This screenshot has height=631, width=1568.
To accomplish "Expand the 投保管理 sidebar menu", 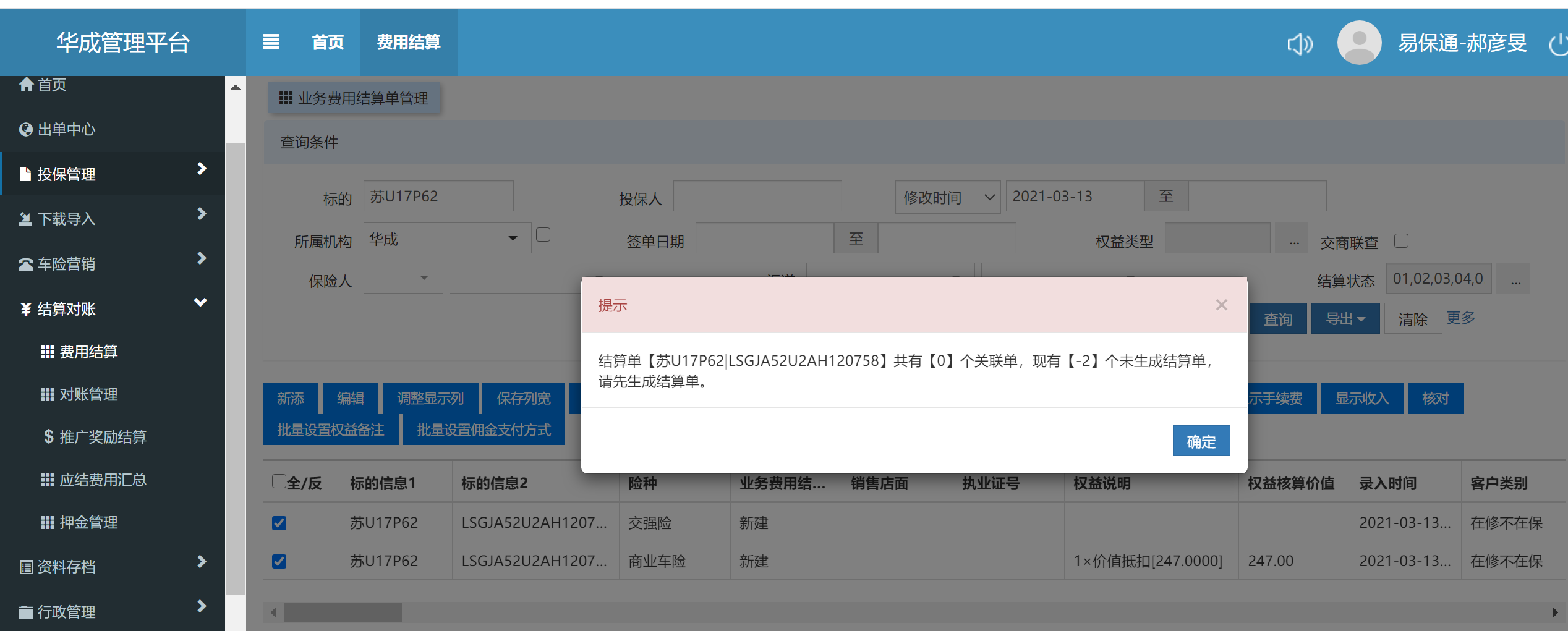I will pos(202,169).
